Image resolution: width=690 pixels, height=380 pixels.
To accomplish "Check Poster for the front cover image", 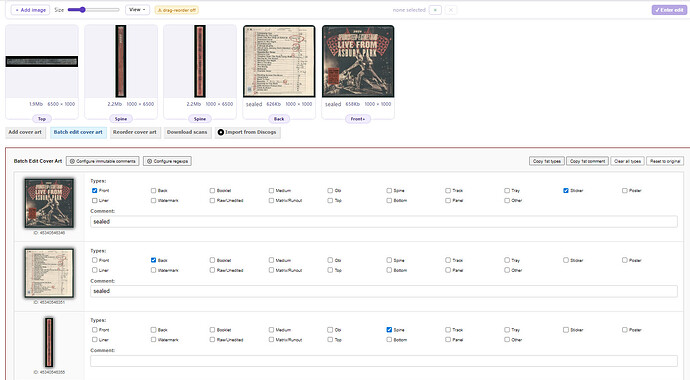I will (625, 190).
